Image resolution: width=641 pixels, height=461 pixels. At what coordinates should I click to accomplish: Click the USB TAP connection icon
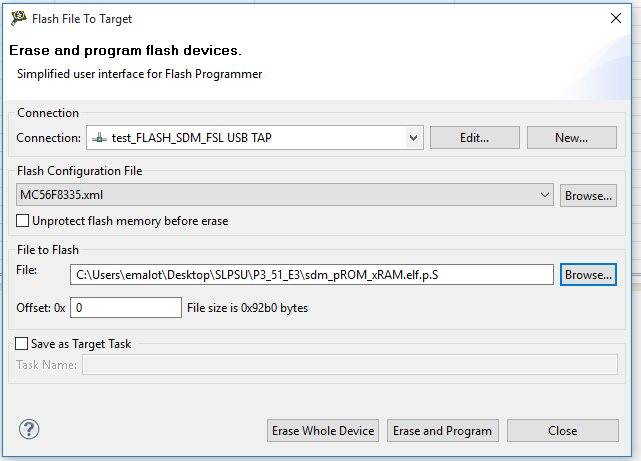100,138
